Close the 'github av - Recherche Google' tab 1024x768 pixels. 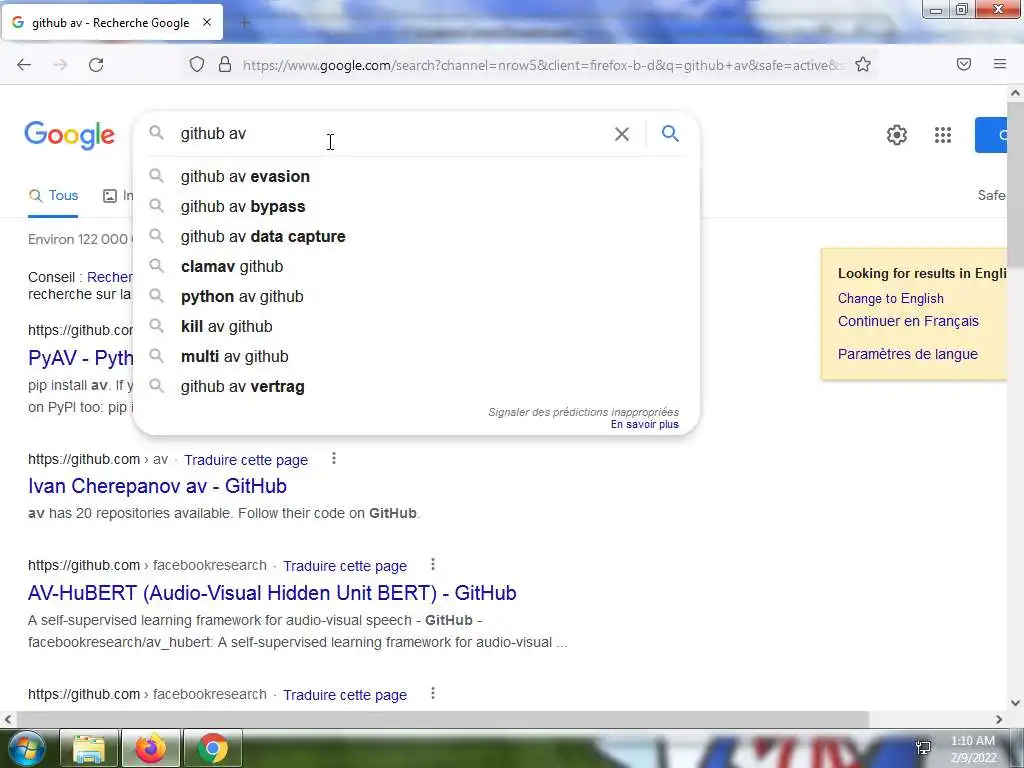coord(207,22)
